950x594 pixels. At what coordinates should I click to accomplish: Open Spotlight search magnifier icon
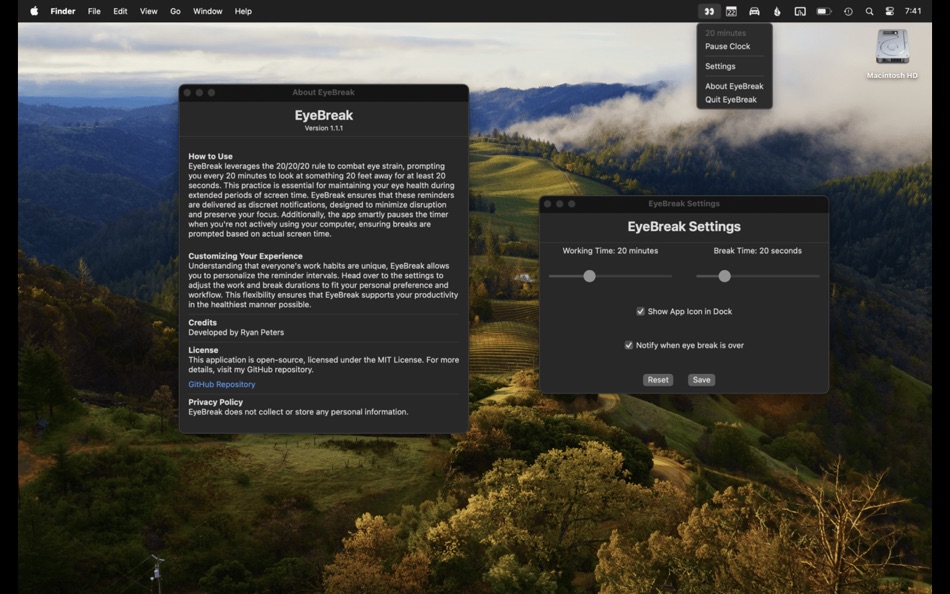coord(869,11)
